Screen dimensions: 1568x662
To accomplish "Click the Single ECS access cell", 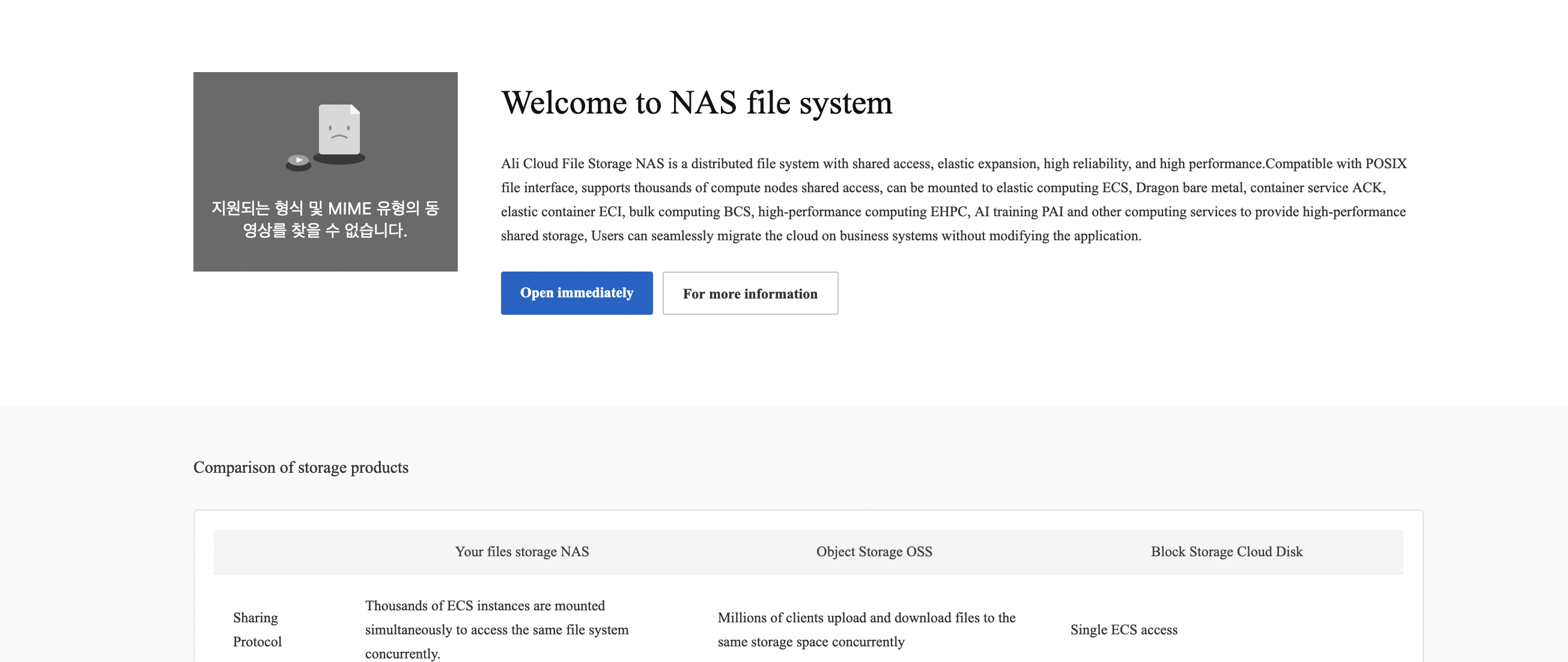I will click(x=1123, y=630).
